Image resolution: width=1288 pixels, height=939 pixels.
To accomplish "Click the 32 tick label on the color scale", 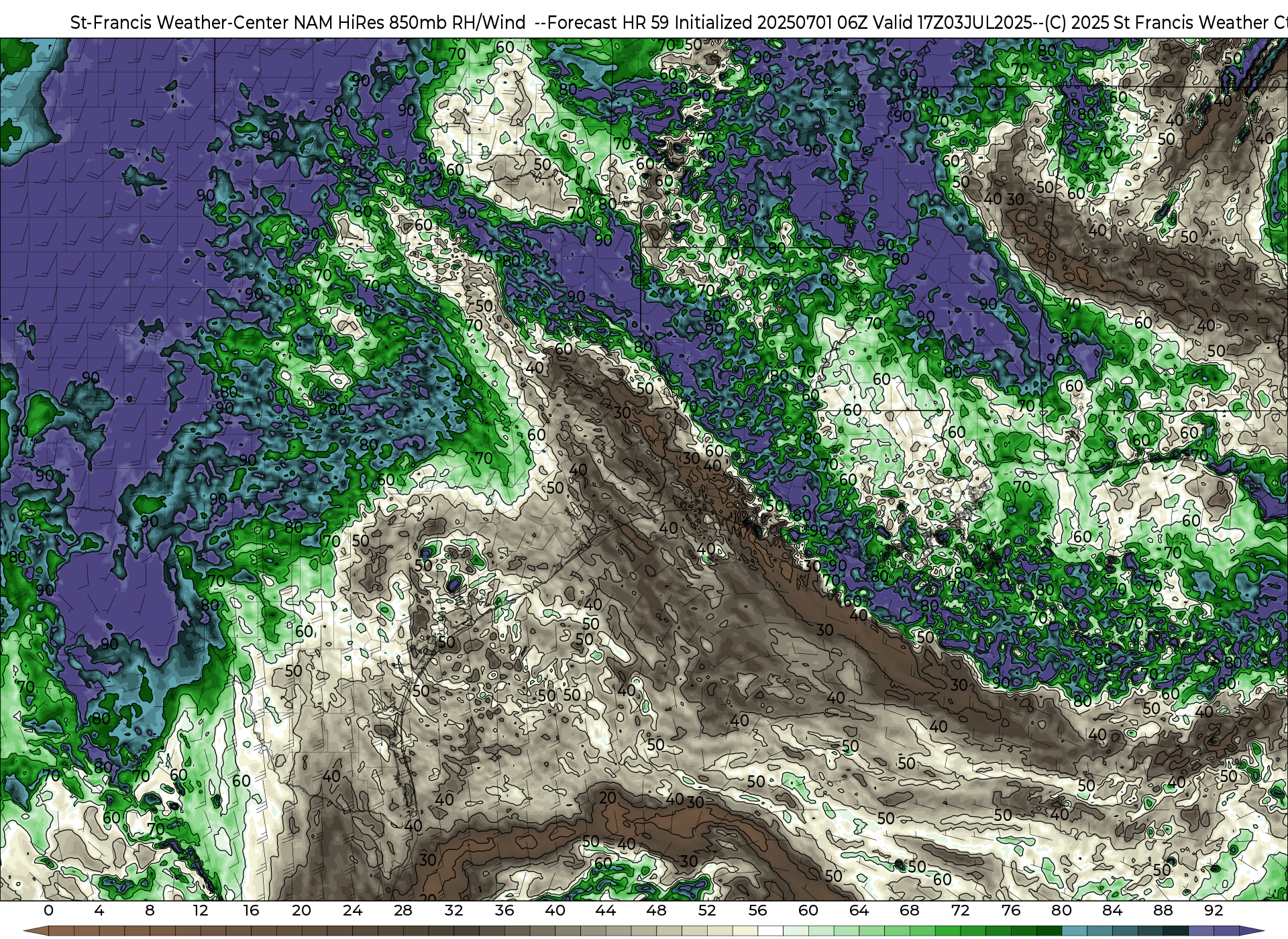I will coord(453,911).
